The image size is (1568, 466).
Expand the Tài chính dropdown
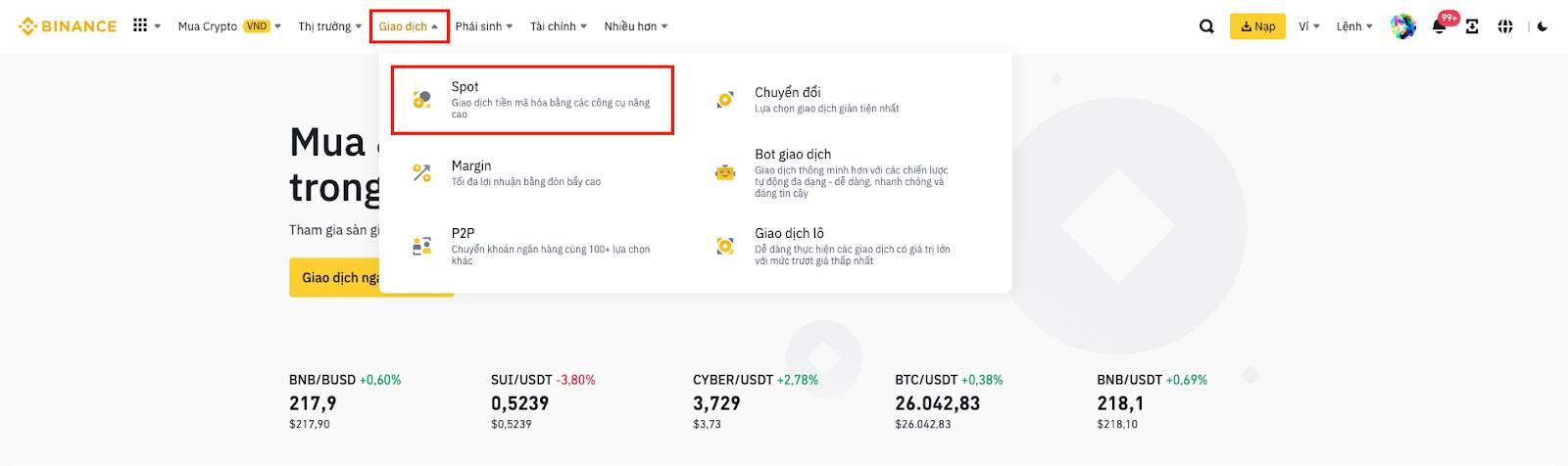coord(559,26)
